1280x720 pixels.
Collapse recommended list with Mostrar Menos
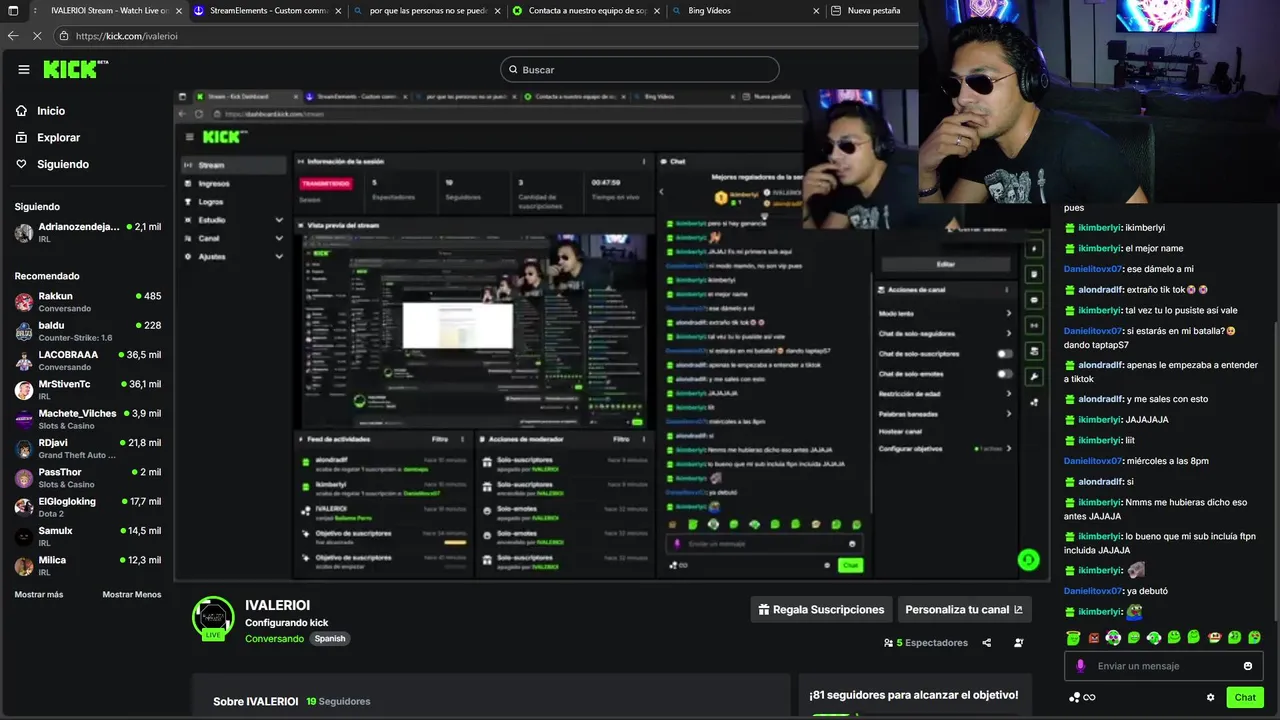132,594
